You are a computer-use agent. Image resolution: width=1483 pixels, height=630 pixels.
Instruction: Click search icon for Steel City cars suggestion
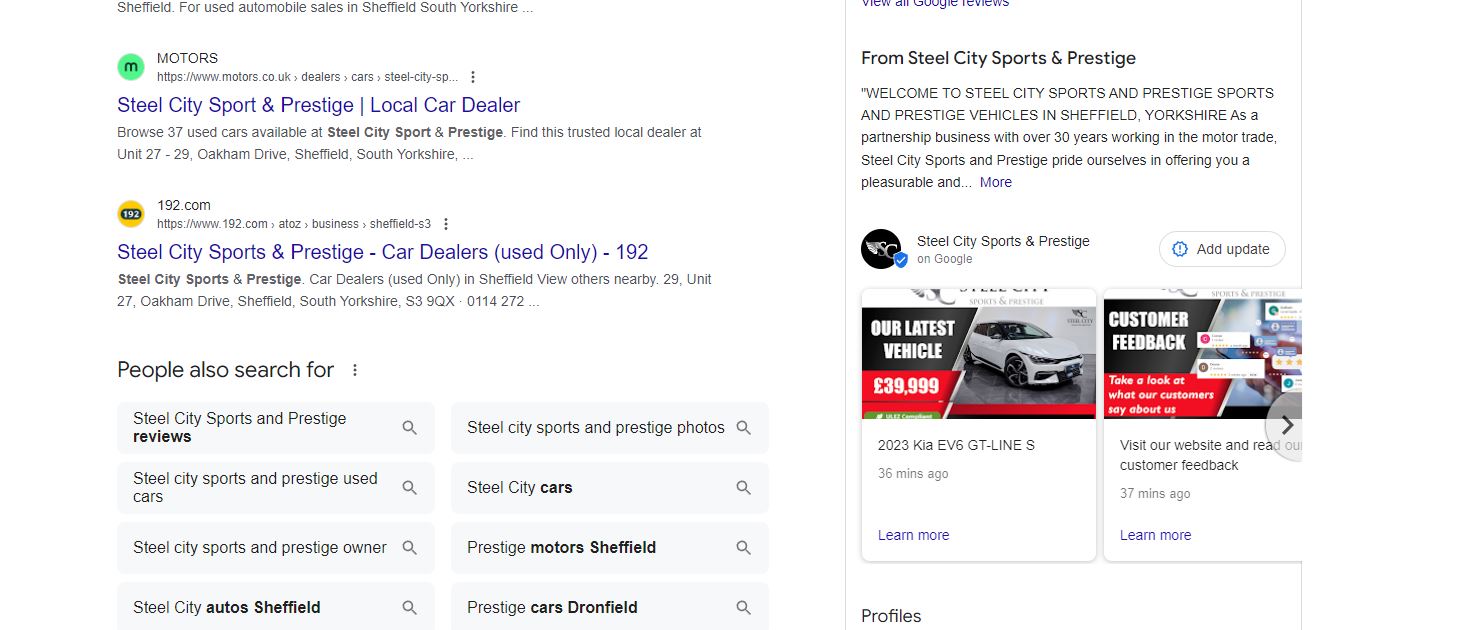(743, 488)
